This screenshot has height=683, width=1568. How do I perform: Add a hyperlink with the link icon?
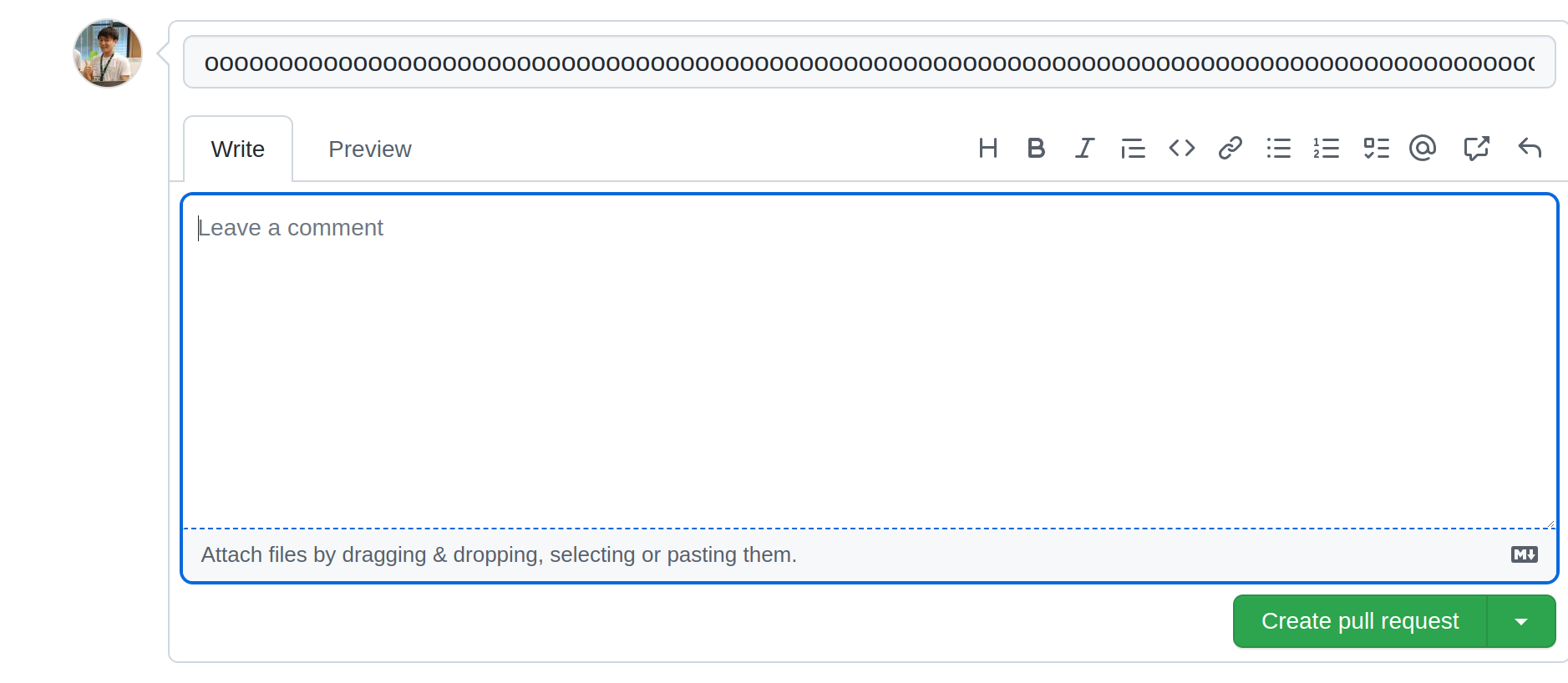1229,149
